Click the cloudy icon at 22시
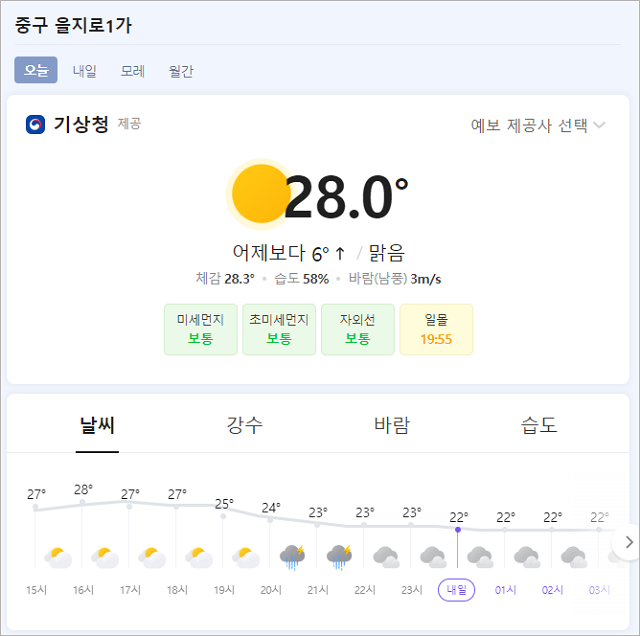 pos(387,558)
